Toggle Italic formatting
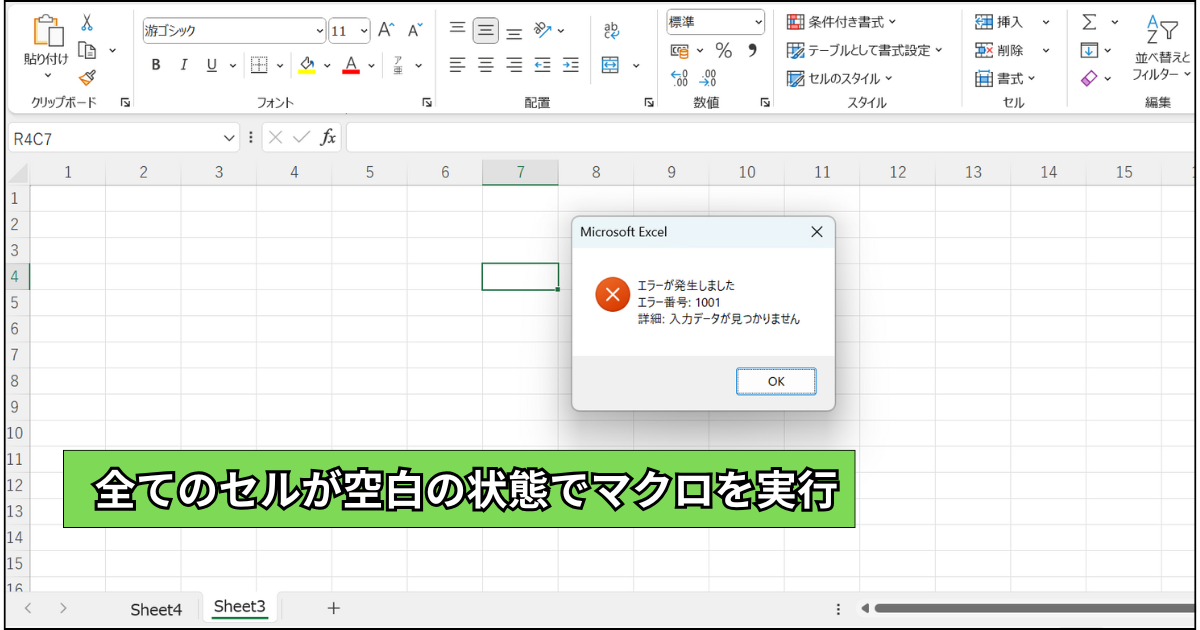 184,65
